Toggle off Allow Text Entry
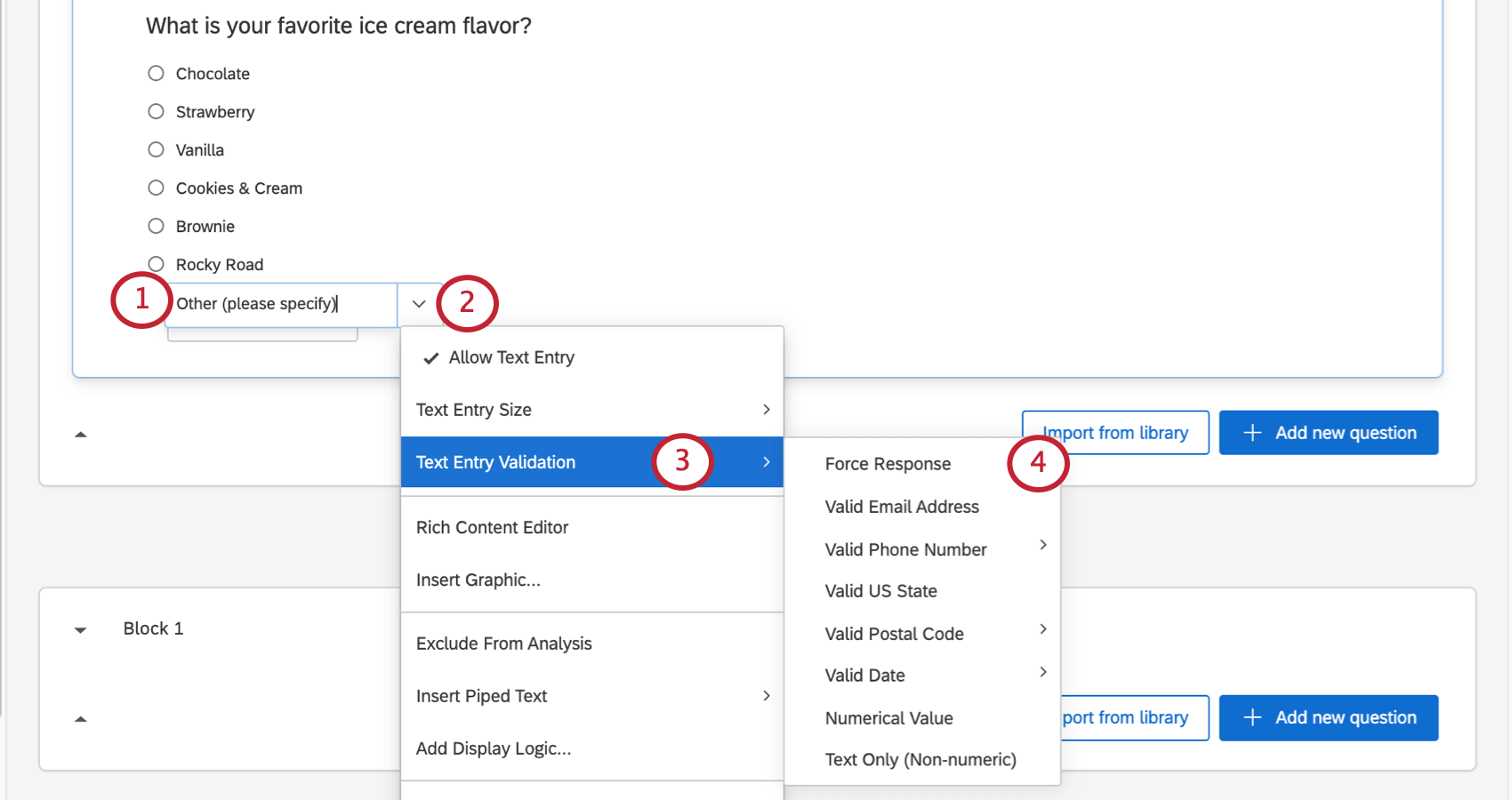The image size is (1512, 800). click(x=511, y=357)
